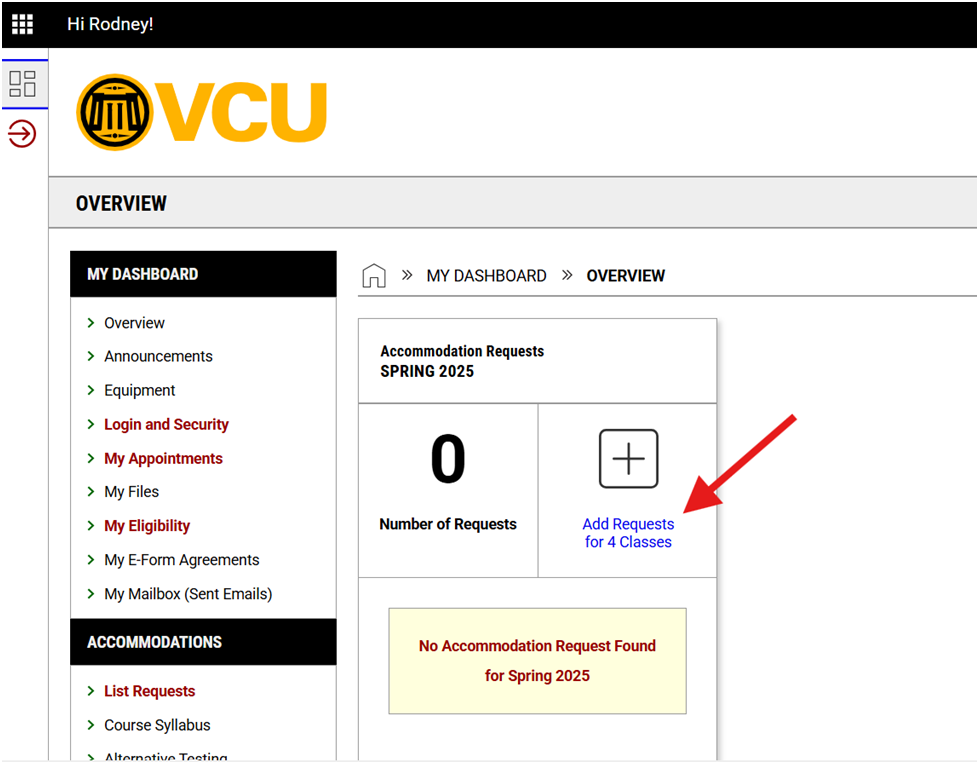Click the plus icon above Add Requests
The image size is (979, 764).
click(628, 458)
